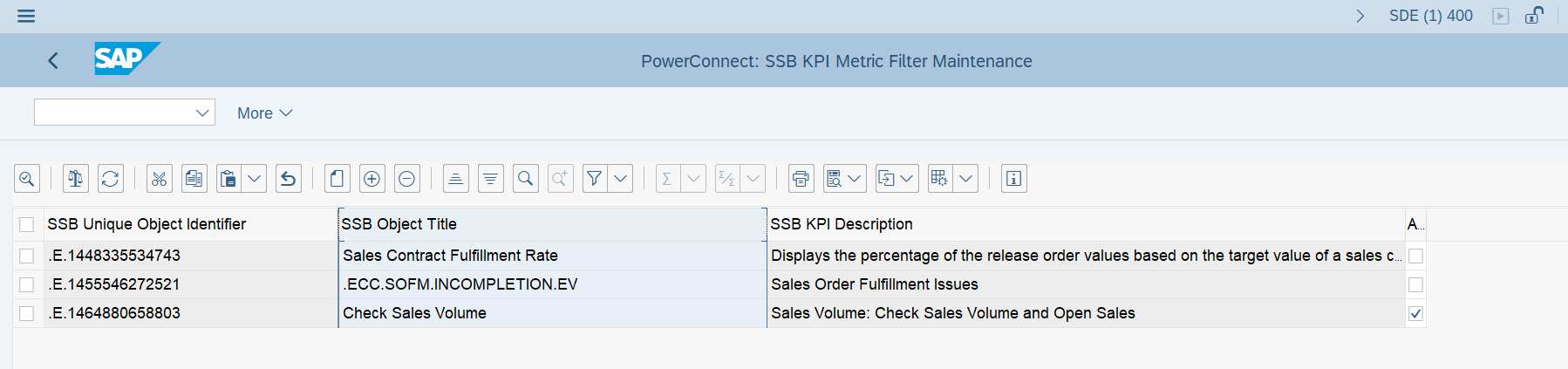Click the Set Filter funnel icon
Screen dimensions: 1568x369
pos(595,179)
